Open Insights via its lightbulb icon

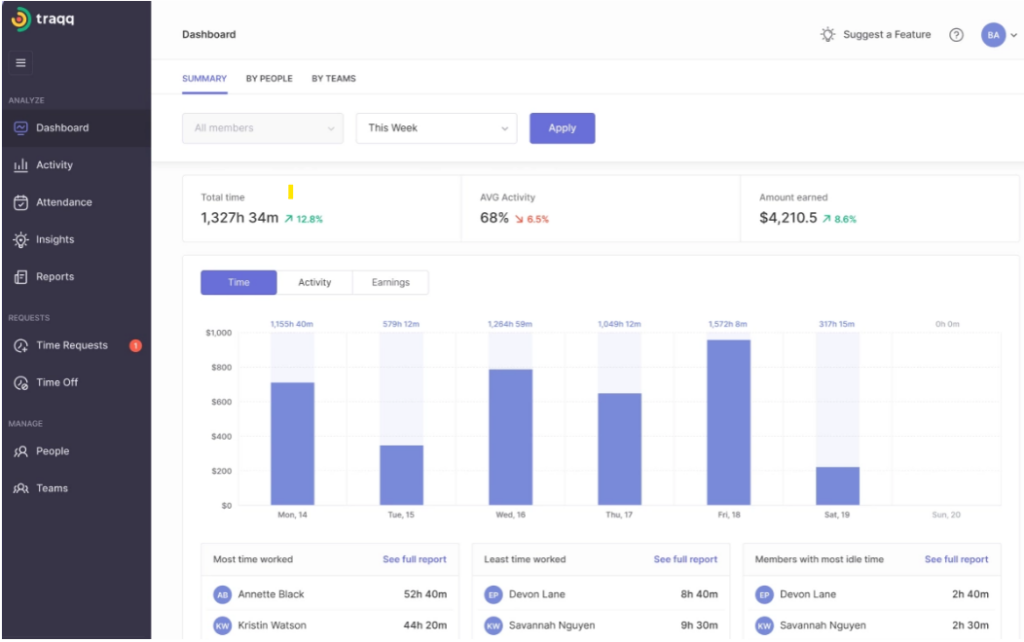pyautogui.click(x=21, y=240)
